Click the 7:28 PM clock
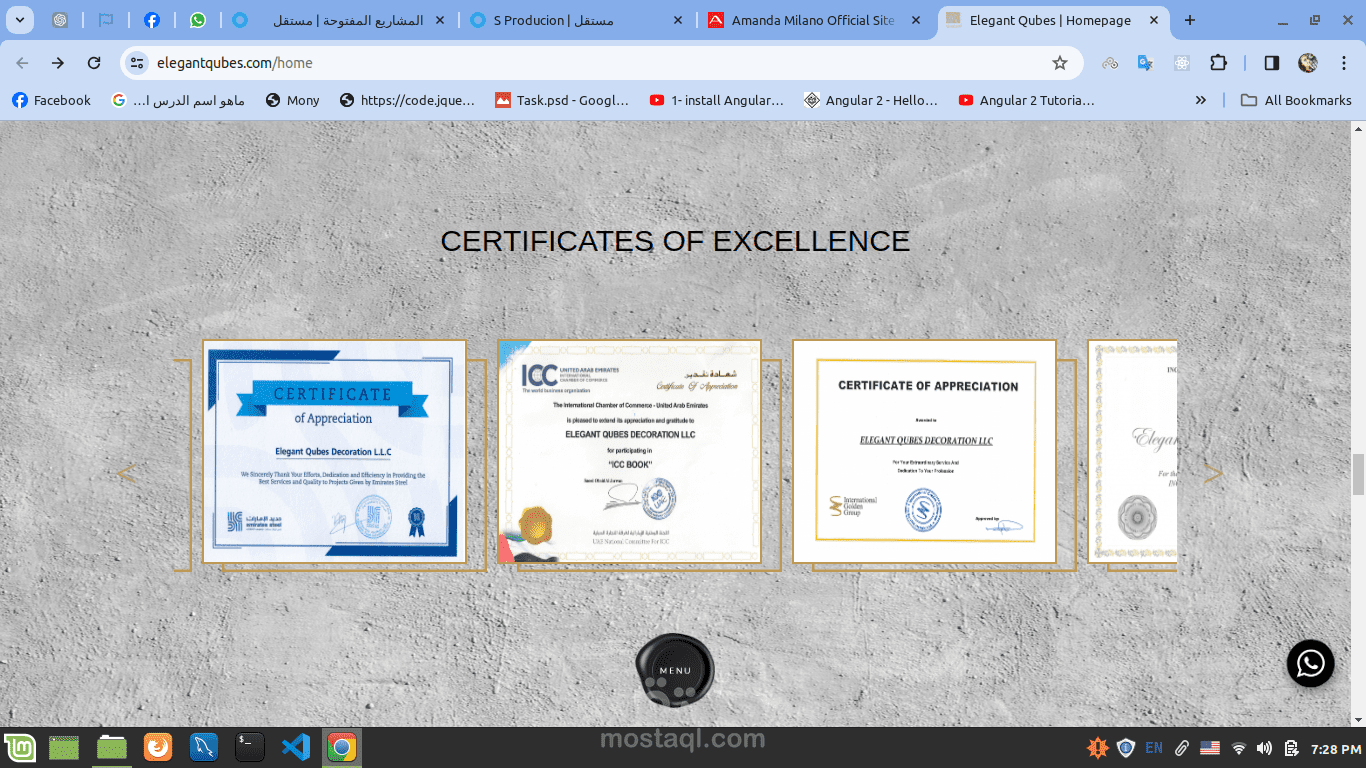 [x=1336, y=749]
